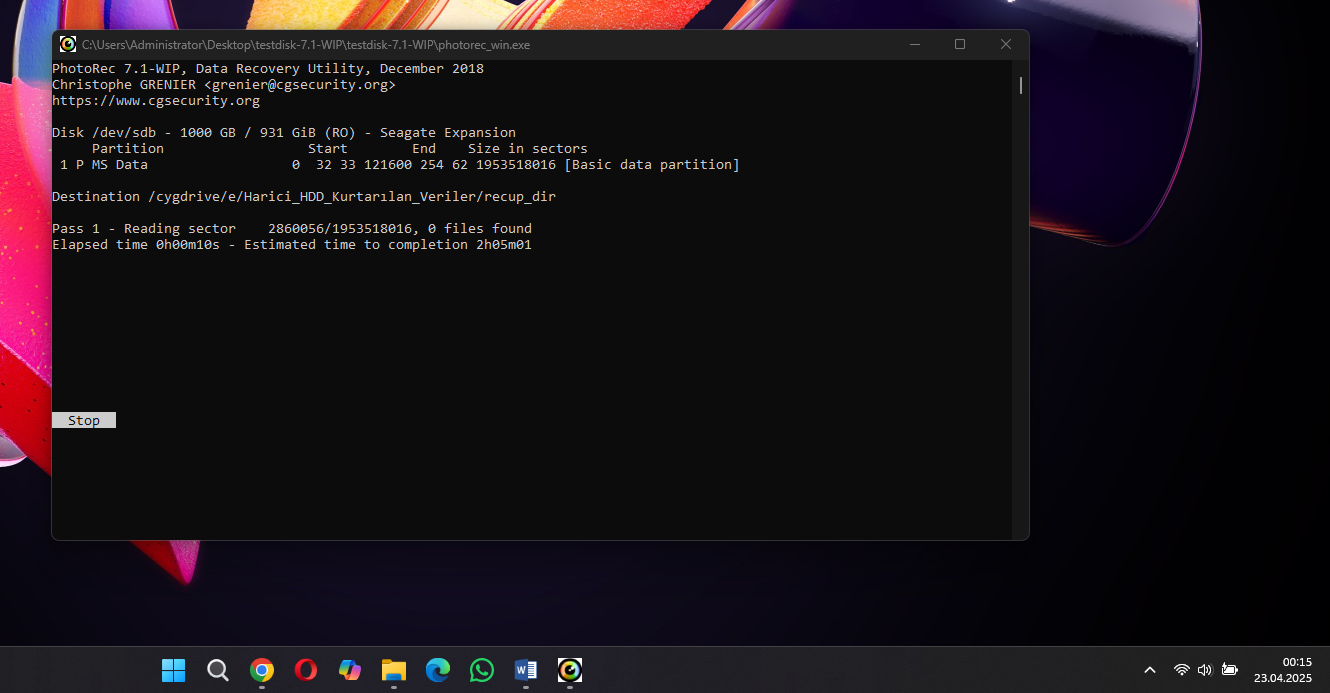Viewport: 1330px width, 693px height.
Task: Open taskbar Search
Action: pos(218,670)
